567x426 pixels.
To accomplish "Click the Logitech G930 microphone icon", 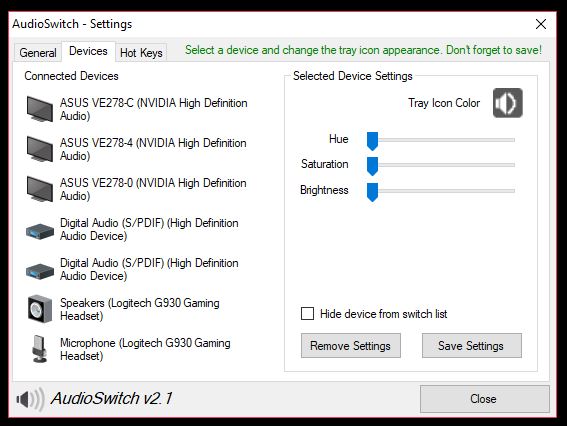I will pyautogui.click(x=39, y=349).
